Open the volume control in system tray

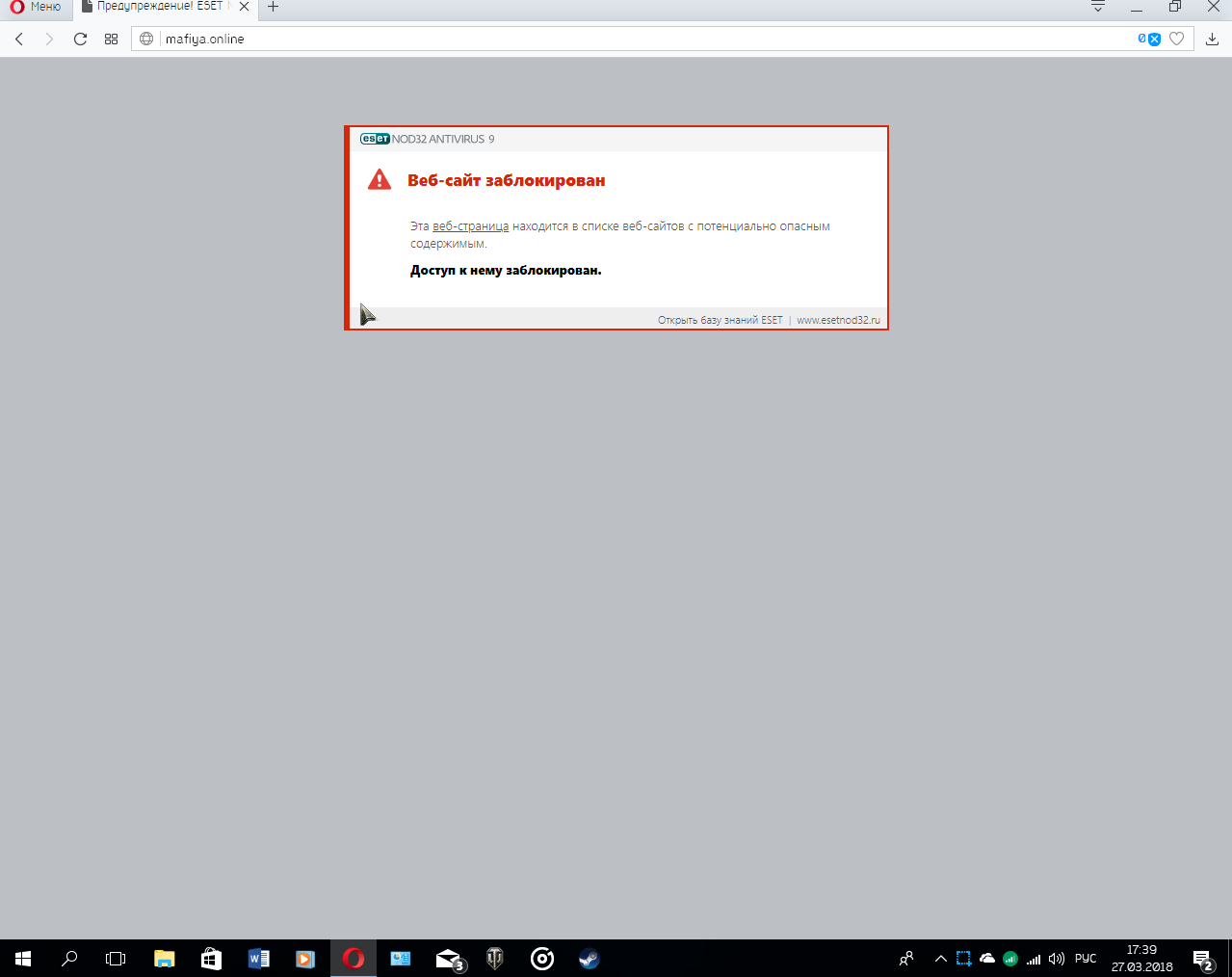point(1057,959)
